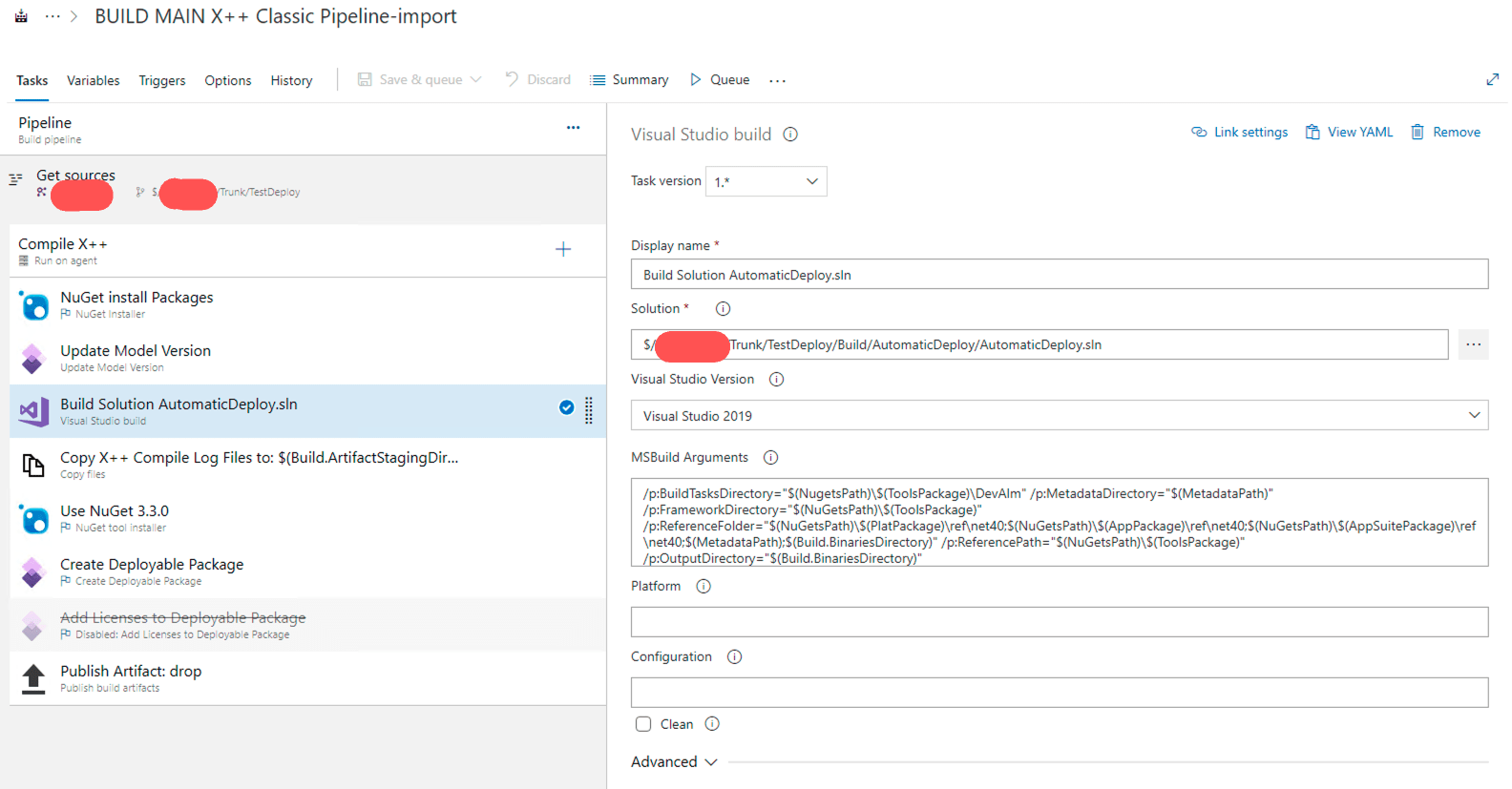
Task: Open Link settings
Action: [x=1240, y=132]
